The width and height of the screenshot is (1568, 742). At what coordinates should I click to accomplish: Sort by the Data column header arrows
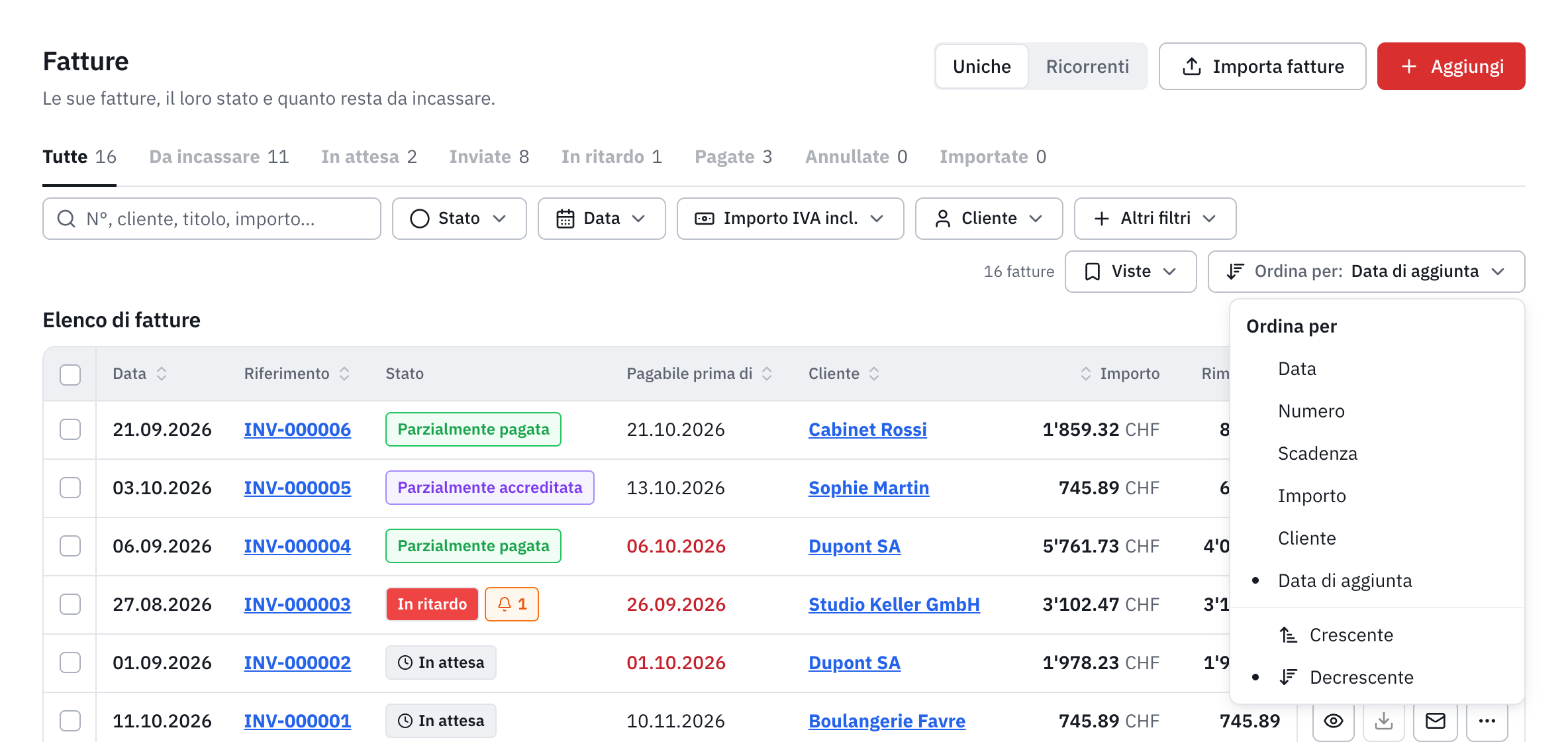[162, 374]
